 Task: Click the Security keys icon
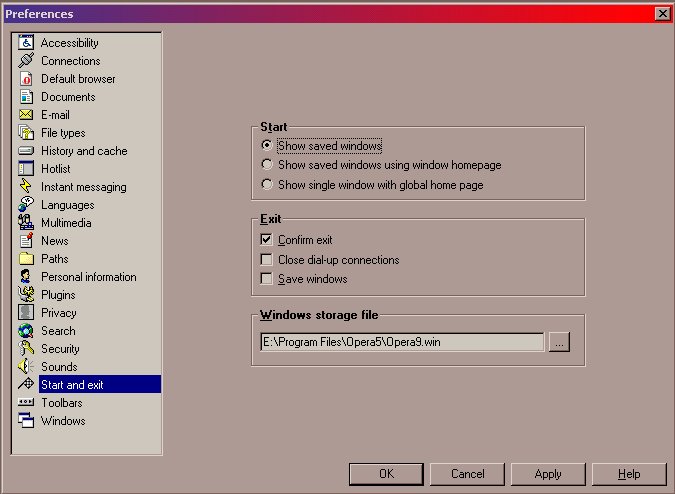pos(26,349)
